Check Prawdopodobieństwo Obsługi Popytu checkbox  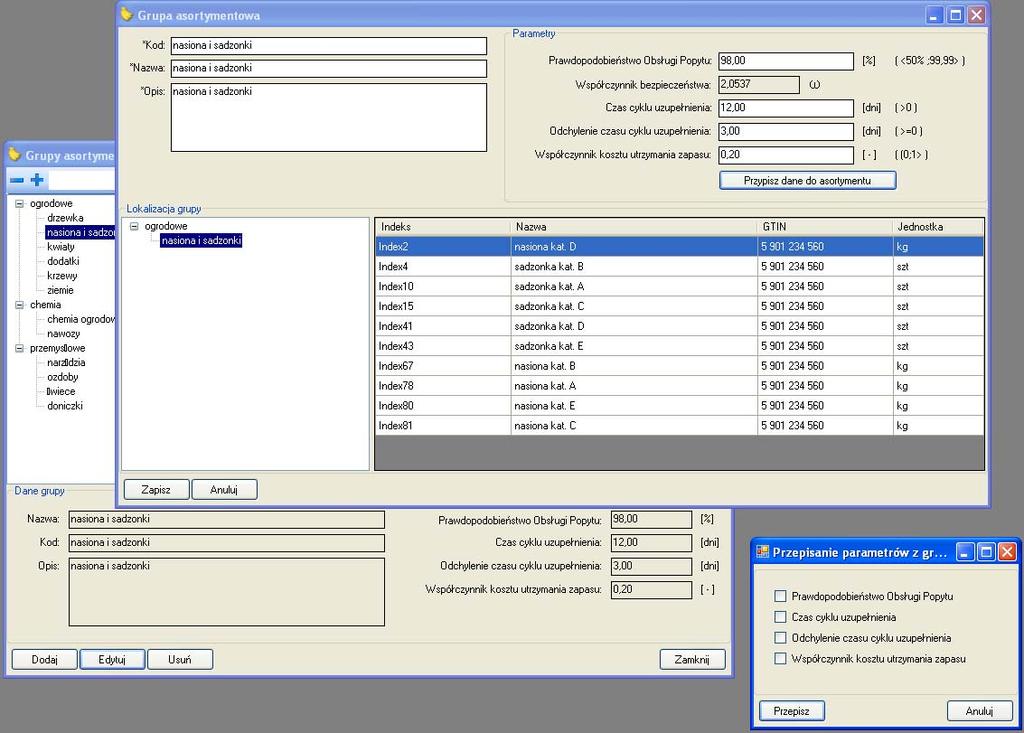(x=780, y=596)
